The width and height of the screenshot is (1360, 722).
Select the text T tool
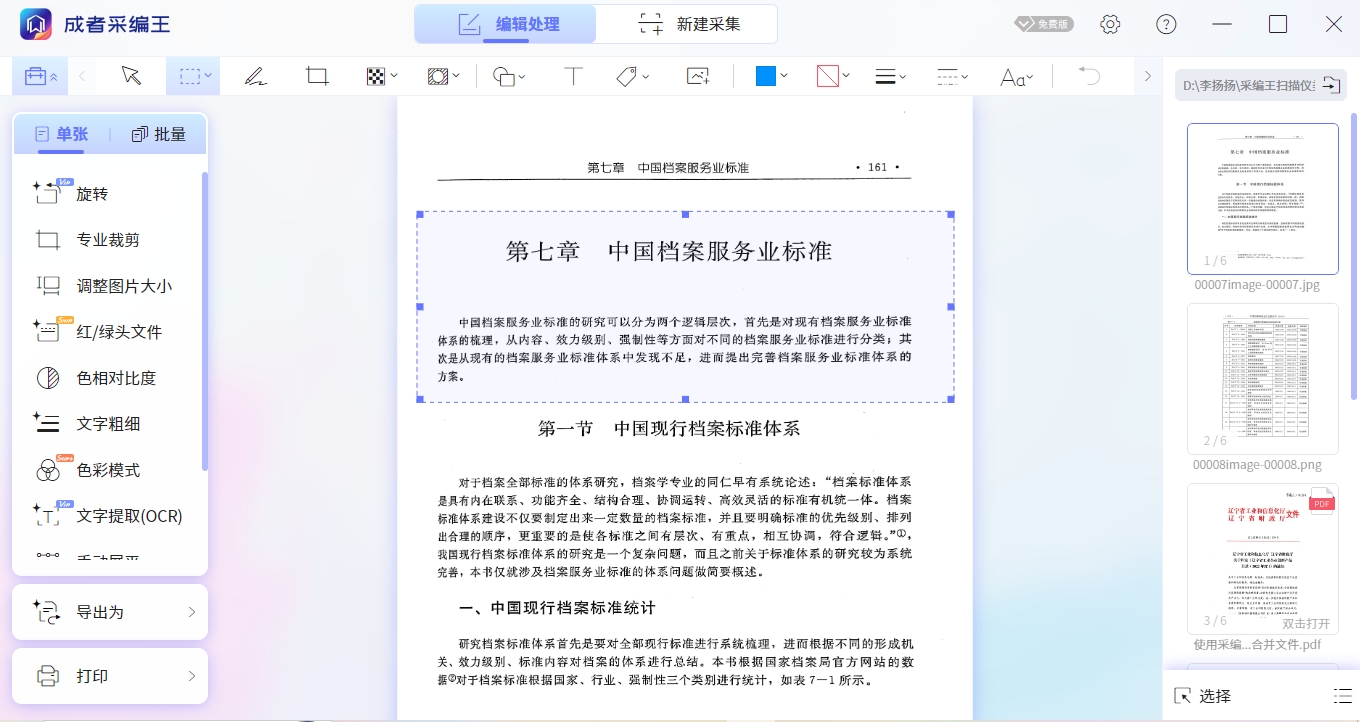[573, 76]
